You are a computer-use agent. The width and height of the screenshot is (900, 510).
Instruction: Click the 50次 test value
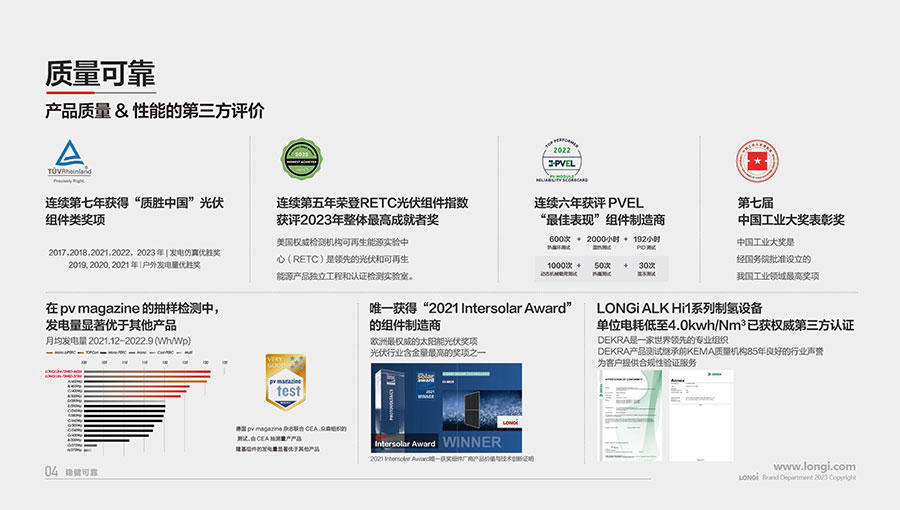(x=602, y=266)
